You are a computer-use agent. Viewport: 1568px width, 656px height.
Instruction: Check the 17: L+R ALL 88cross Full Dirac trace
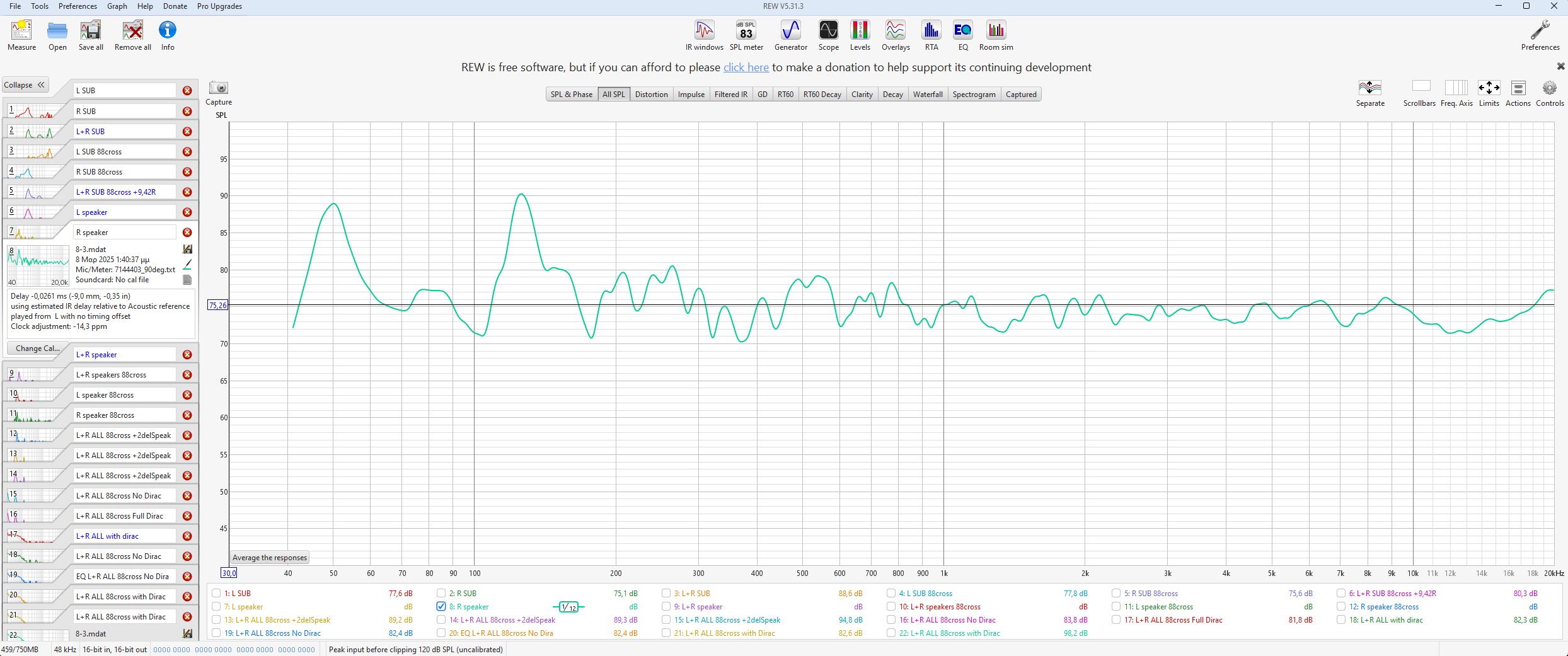1116,619
